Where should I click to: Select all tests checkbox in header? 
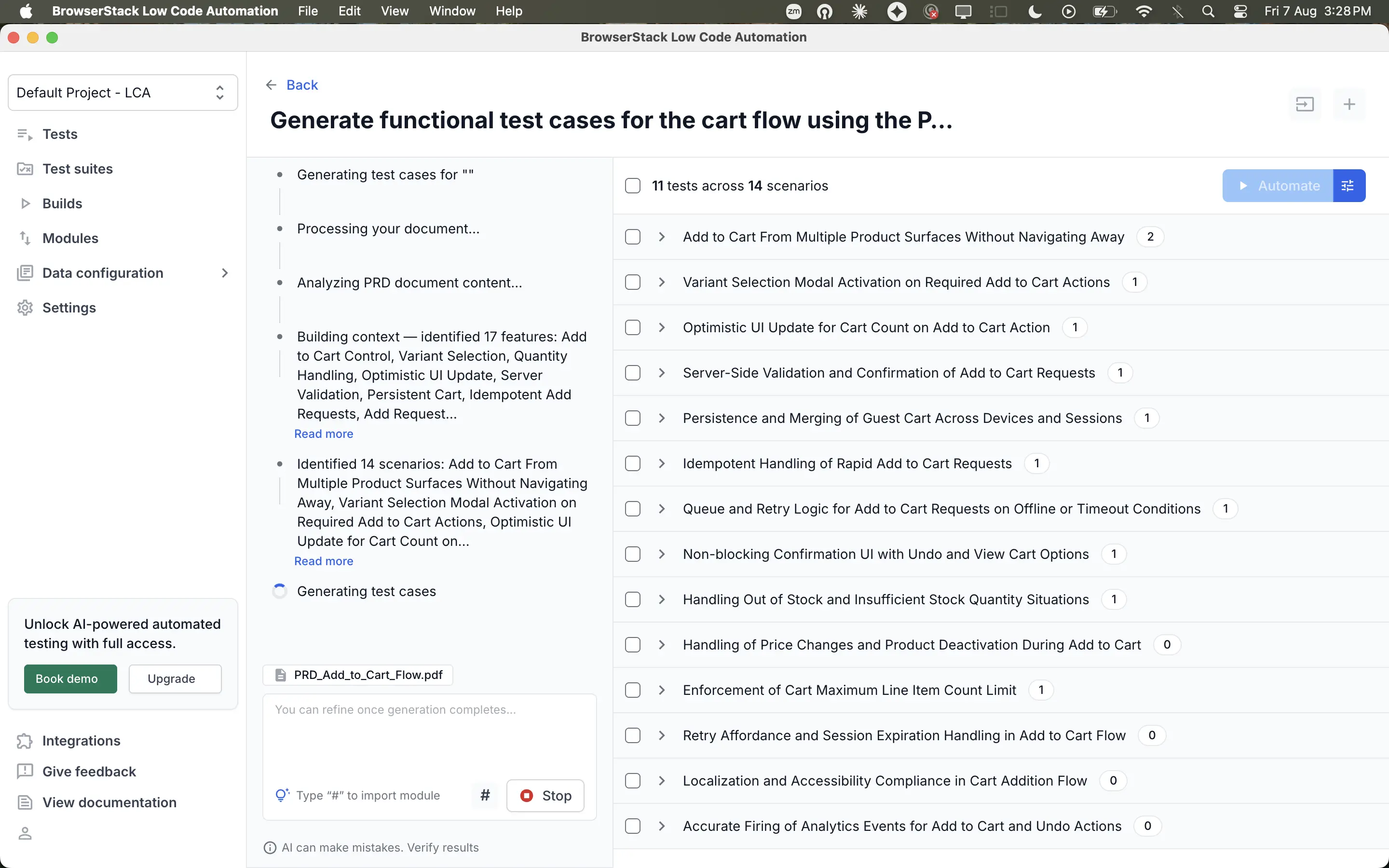(632, 186)
